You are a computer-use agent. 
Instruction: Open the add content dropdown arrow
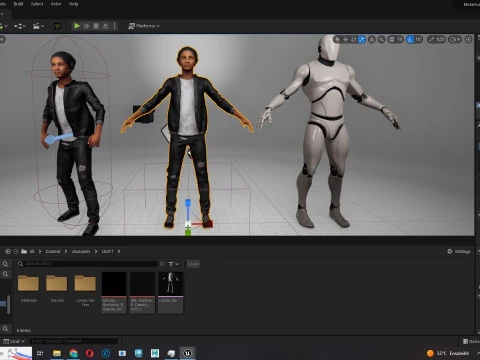(6, 26)
